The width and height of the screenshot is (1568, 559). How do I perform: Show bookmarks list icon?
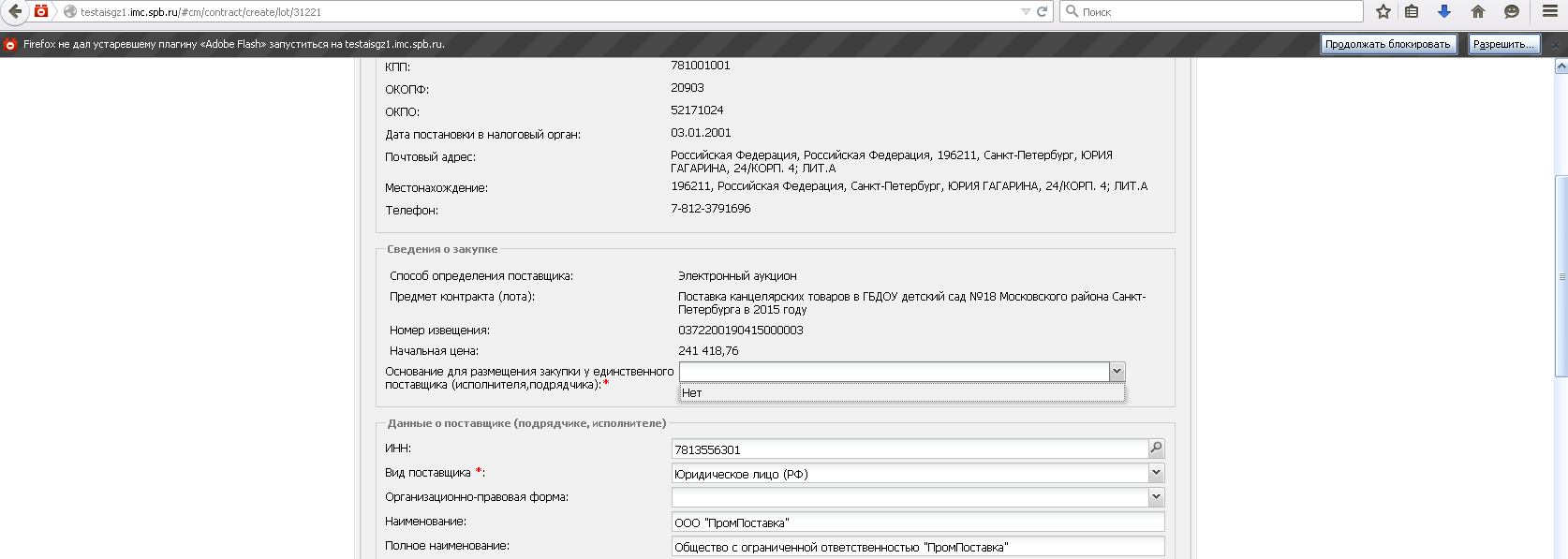click(x=1412, y=11)
